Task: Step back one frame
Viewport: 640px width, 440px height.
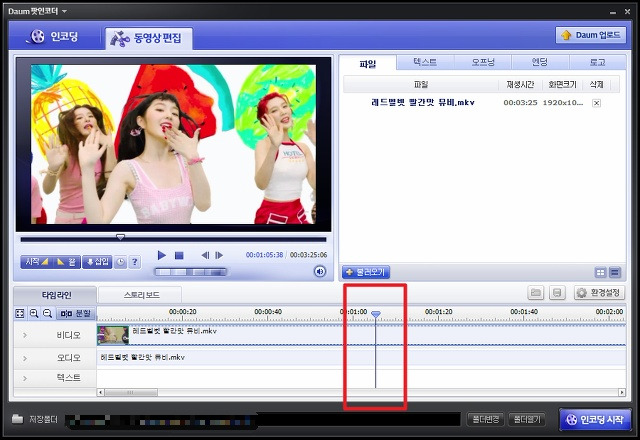Action: 205,256
